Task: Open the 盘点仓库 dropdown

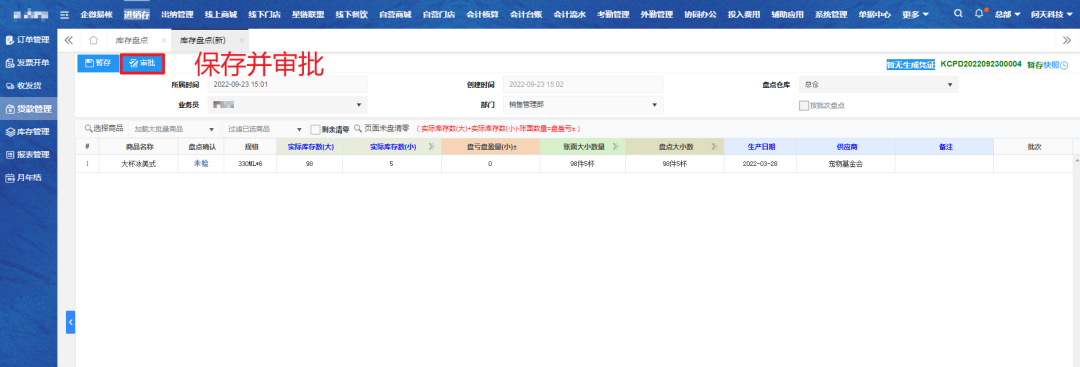Action: point(878,85)
